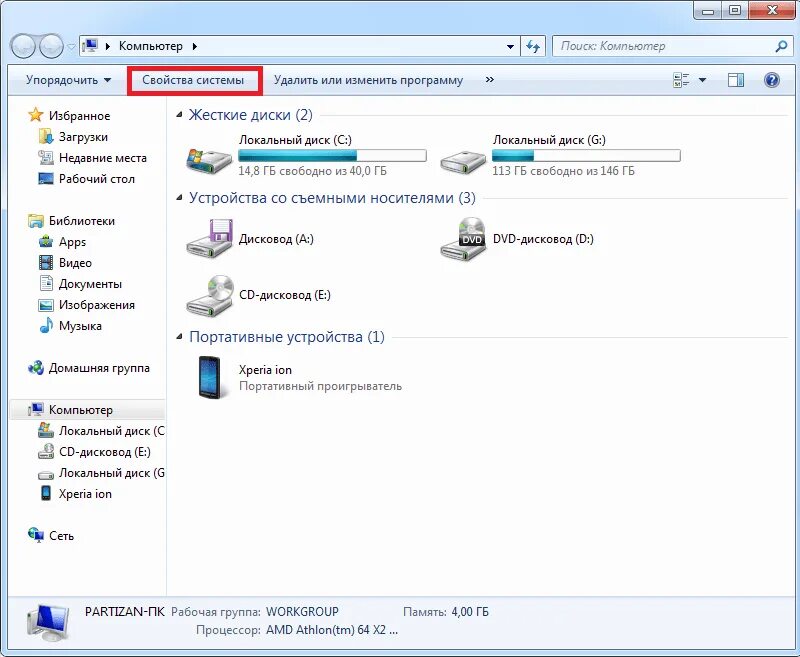
Task: Select Сеть in navigation pane
Action: coord(61,536)
